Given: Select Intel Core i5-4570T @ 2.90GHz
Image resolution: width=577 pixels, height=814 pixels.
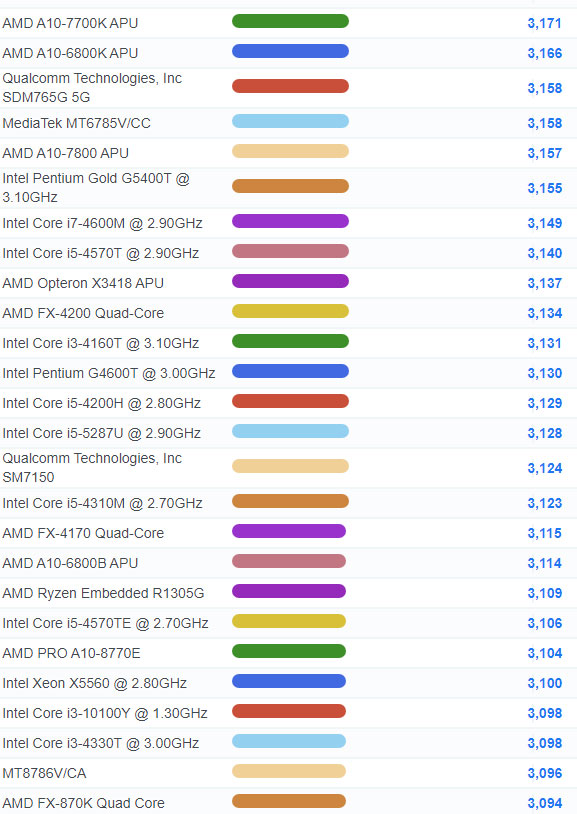Looking at the screenshot, I should tap(101, 254).
